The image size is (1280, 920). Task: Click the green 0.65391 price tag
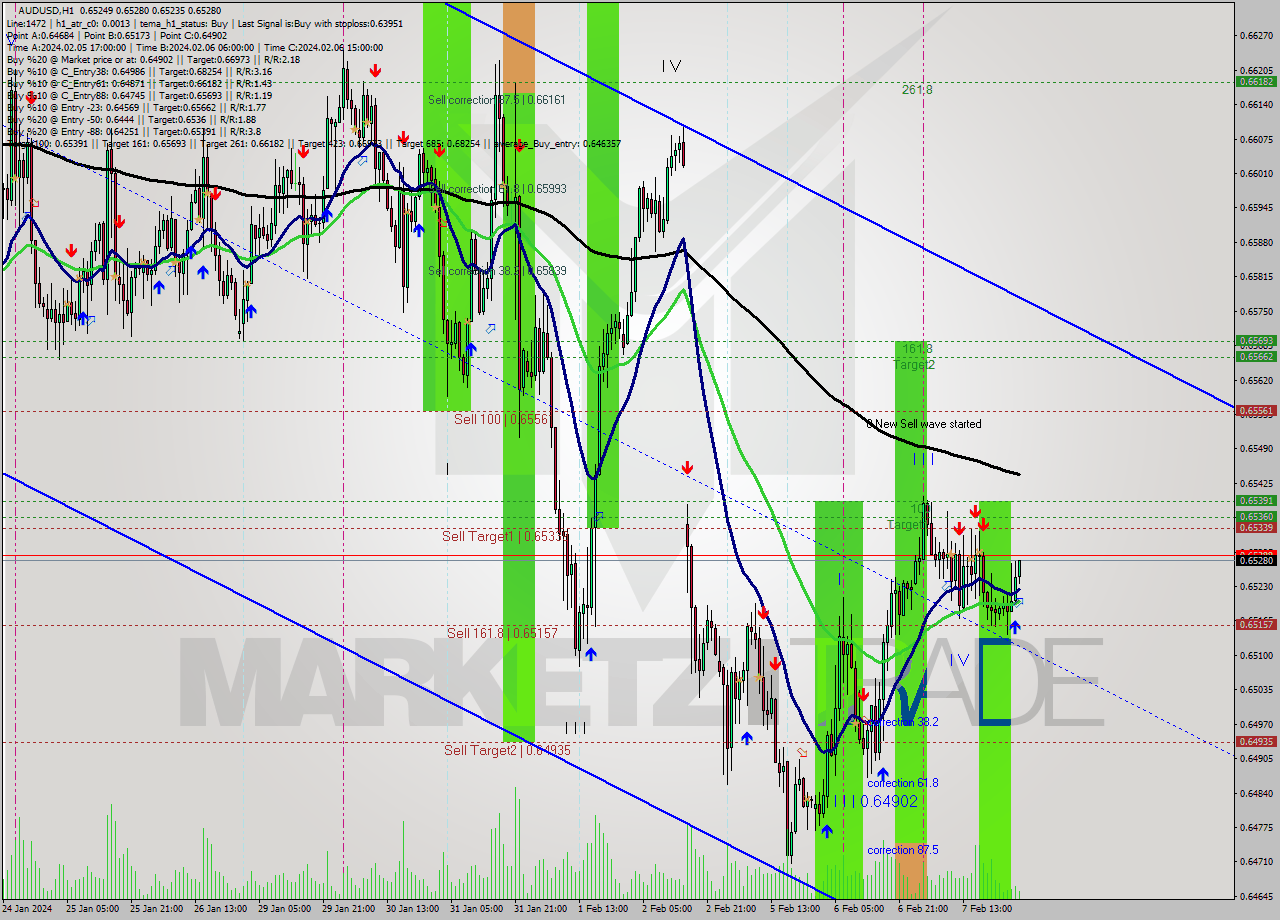point(1255,500)
